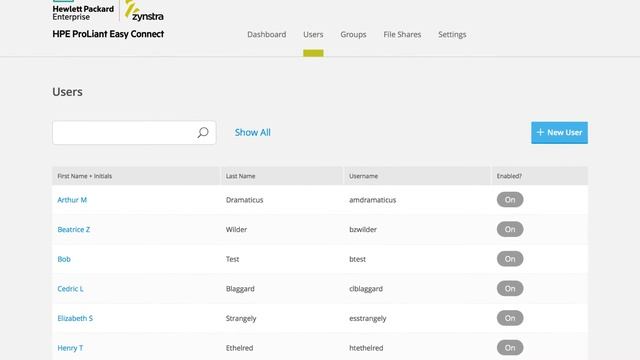Screen dimensions: 640x360
Task: Click last name Dramaticus
Action: [244, 200]
